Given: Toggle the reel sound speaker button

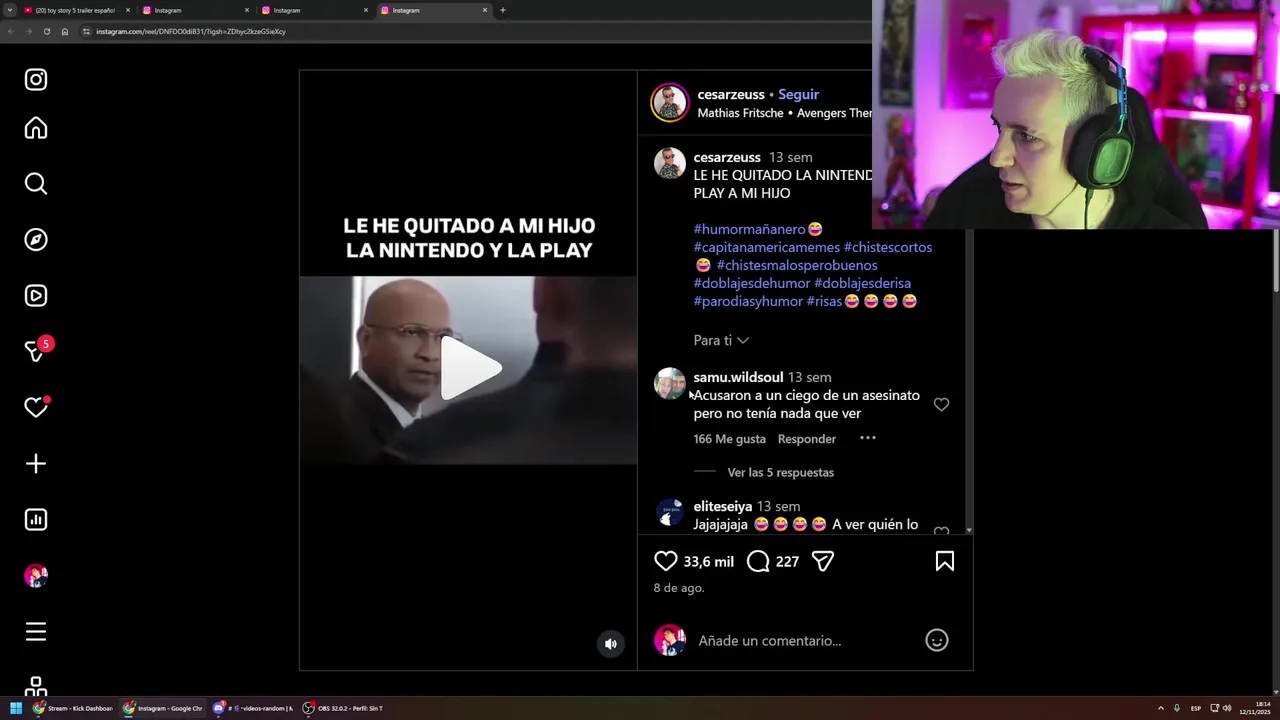Looking at the screenshot, I should (x=611, y=644).
